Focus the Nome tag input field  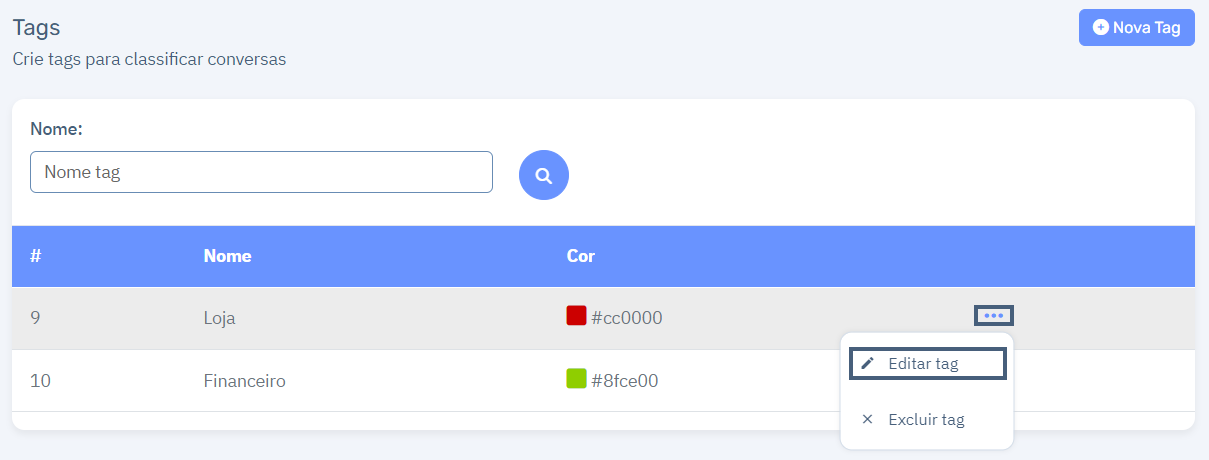point(261,172)
